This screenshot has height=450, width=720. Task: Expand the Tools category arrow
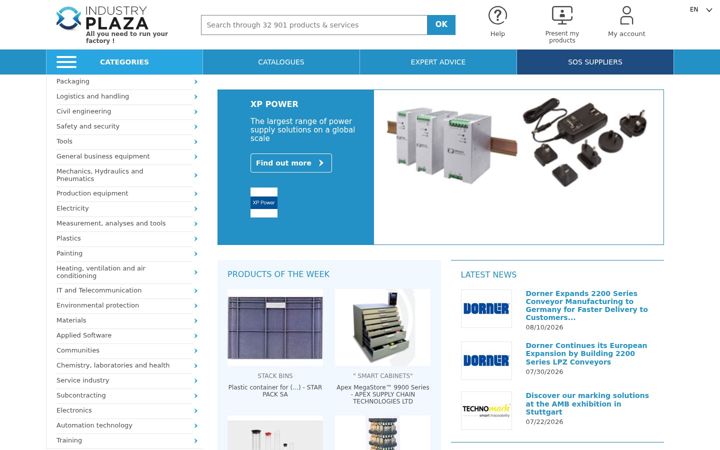pos(196,142)
